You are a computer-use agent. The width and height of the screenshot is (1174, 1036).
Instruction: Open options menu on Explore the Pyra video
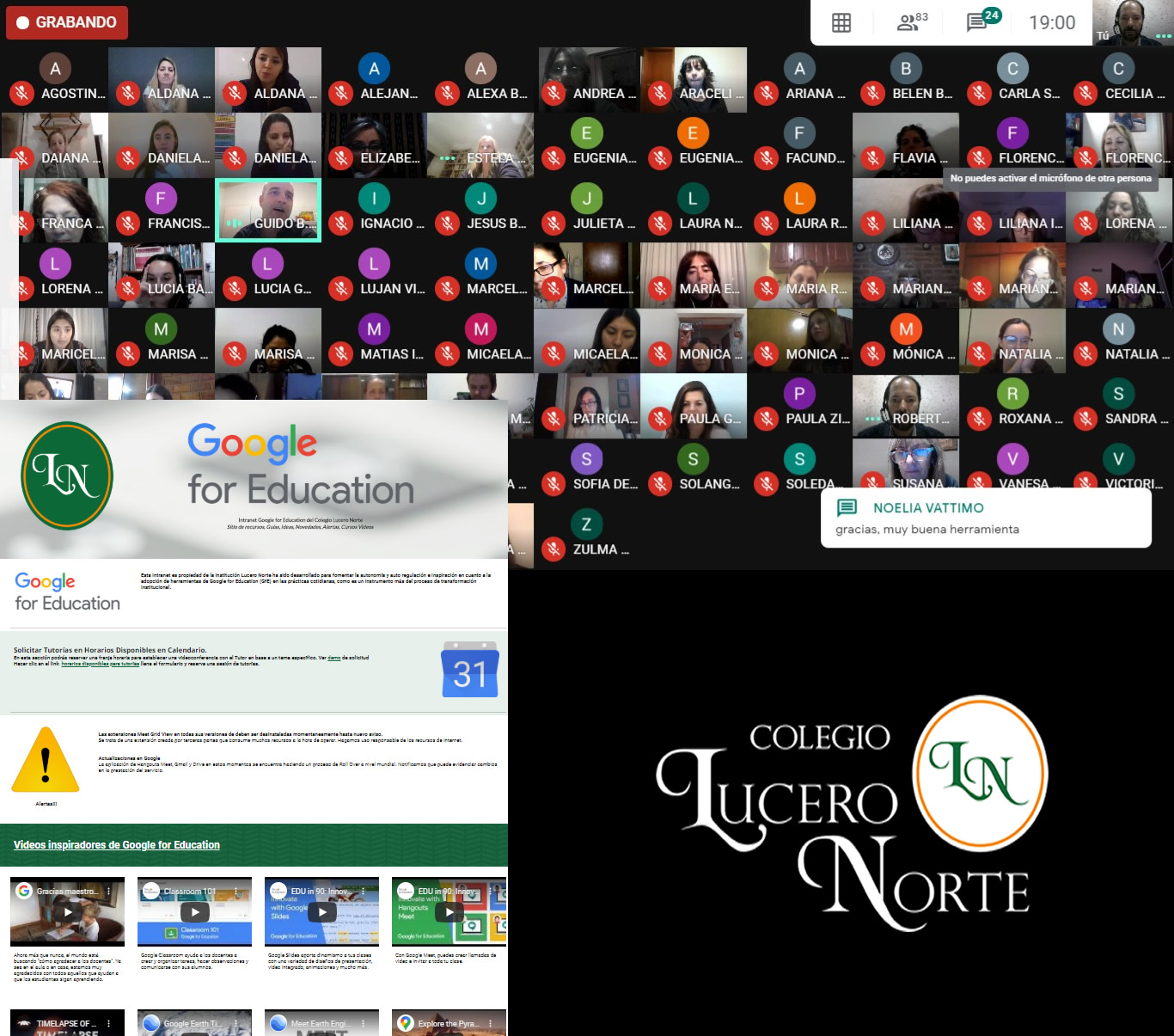[x=491, y=1023]
